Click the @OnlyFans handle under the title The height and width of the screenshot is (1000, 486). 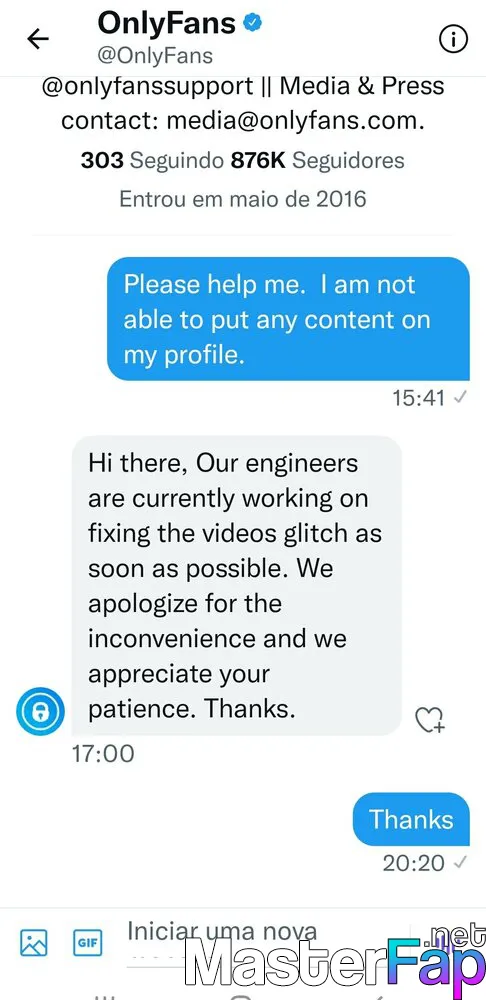point(155,55)
